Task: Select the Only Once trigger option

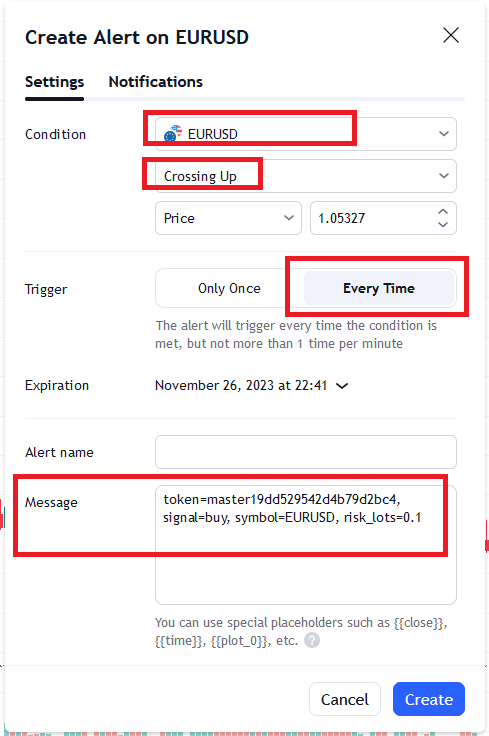Action: click(x=229, y=288)
